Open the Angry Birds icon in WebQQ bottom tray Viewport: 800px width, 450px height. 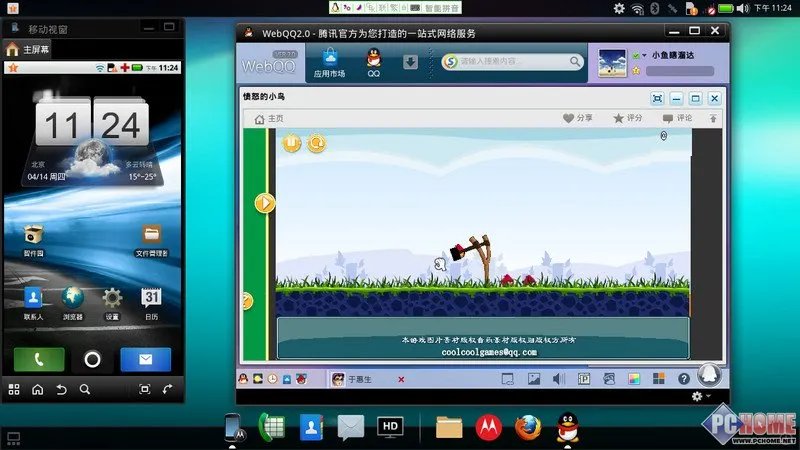[302, 379]
